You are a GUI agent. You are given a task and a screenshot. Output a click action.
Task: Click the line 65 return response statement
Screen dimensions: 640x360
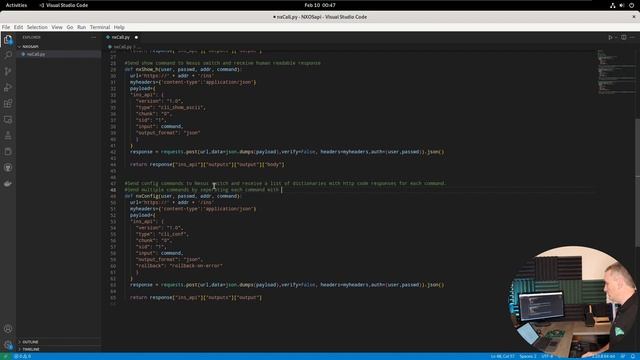196,298
